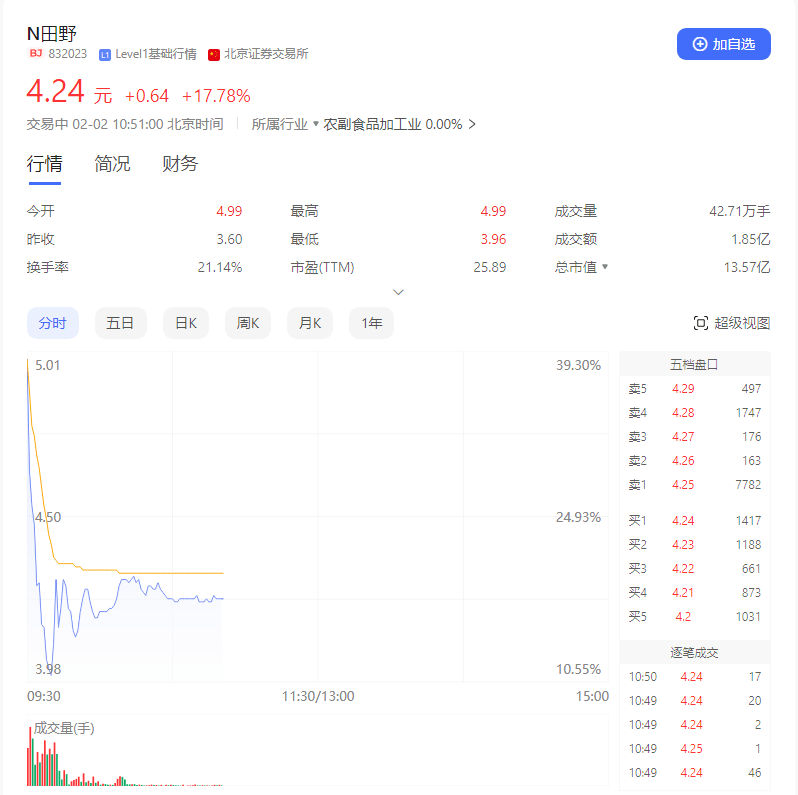This screenshot has width=798, height=795.
Task: Click 昨收 value 3.60
Action: 229,239
